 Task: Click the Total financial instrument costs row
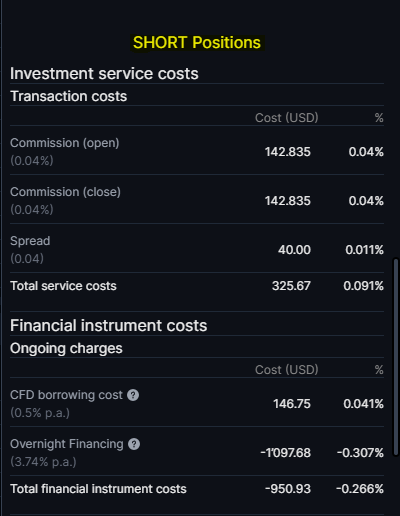pos(197,489)
